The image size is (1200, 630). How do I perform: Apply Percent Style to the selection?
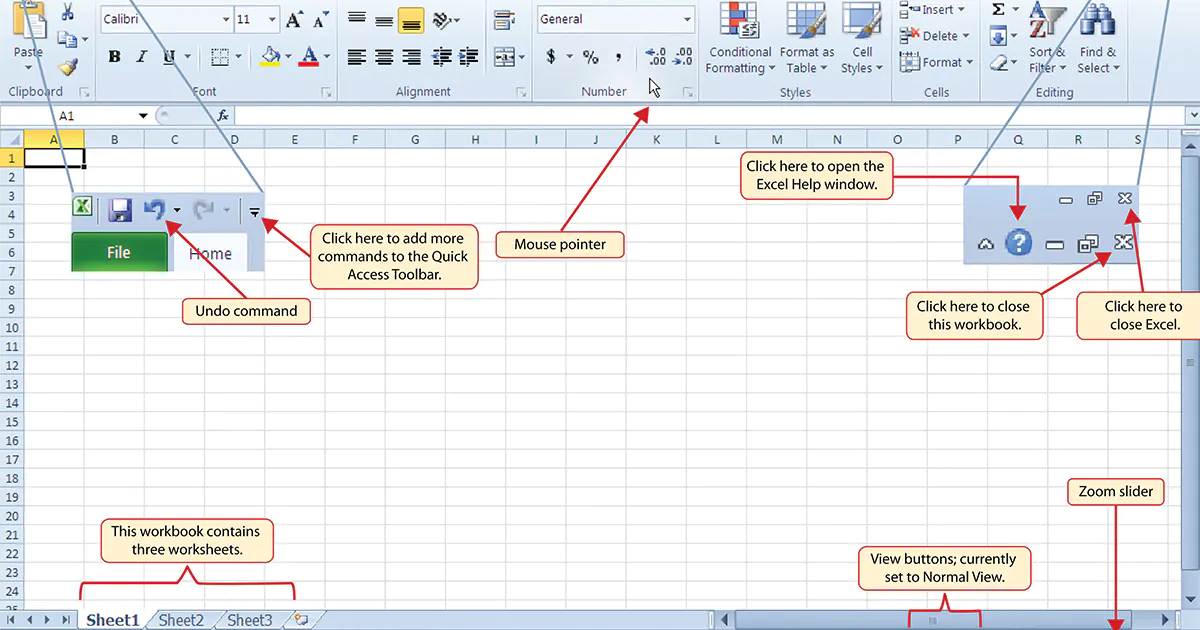point(591,57)
